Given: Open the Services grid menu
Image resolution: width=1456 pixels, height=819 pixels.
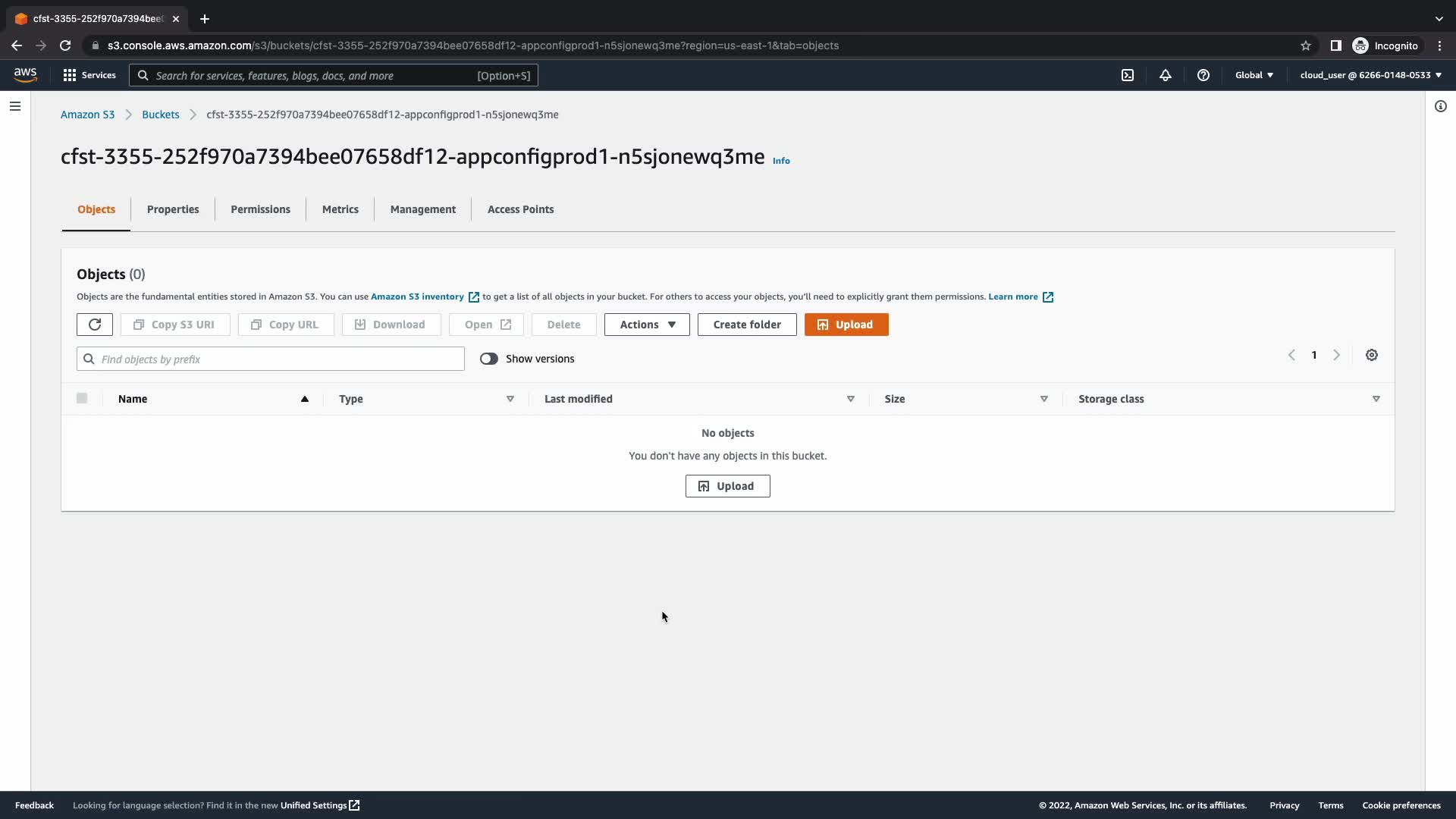Looking at the screenshot, I should [89, 75].
